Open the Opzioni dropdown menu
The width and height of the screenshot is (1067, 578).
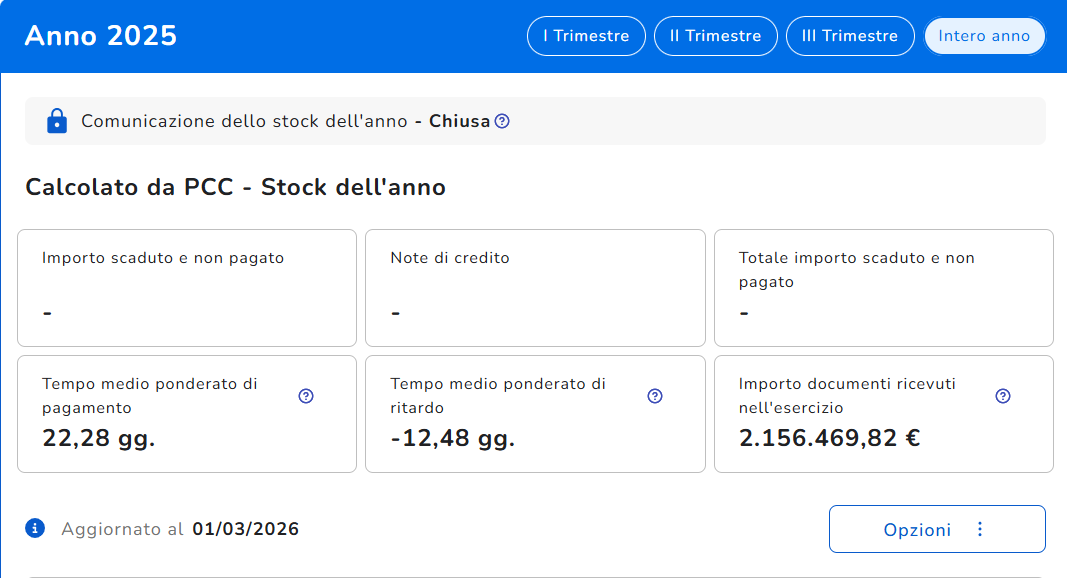pyautogui.click(x=917, y=529)
